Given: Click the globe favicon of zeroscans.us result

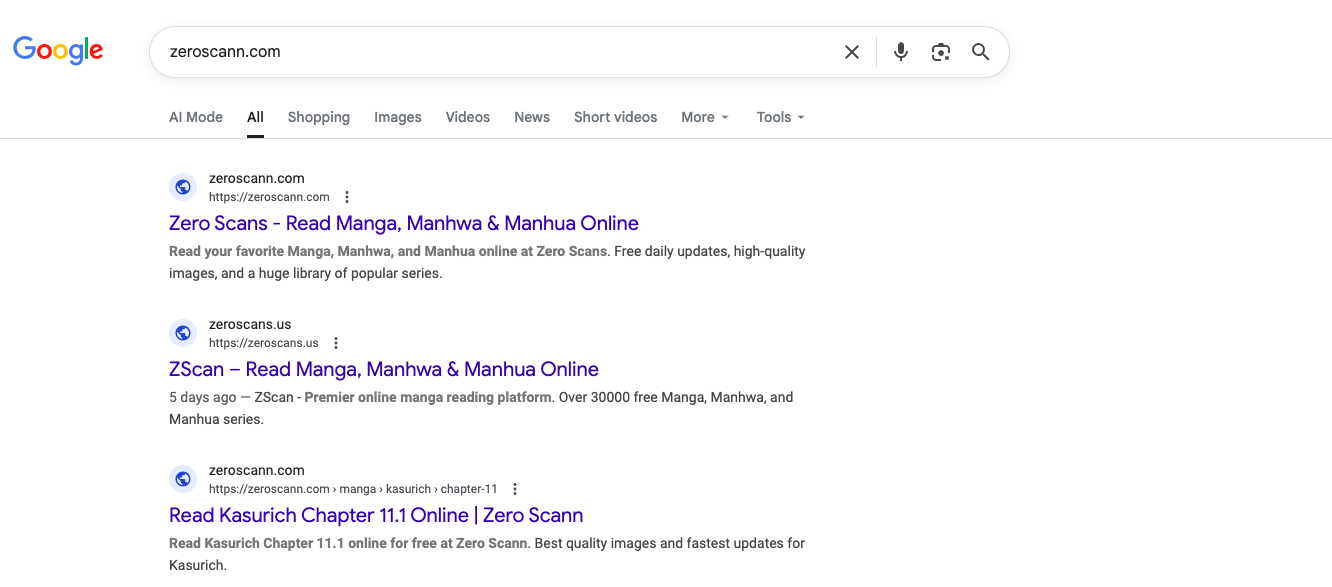Looking at the screenshot, I should [x=183, y=333].
